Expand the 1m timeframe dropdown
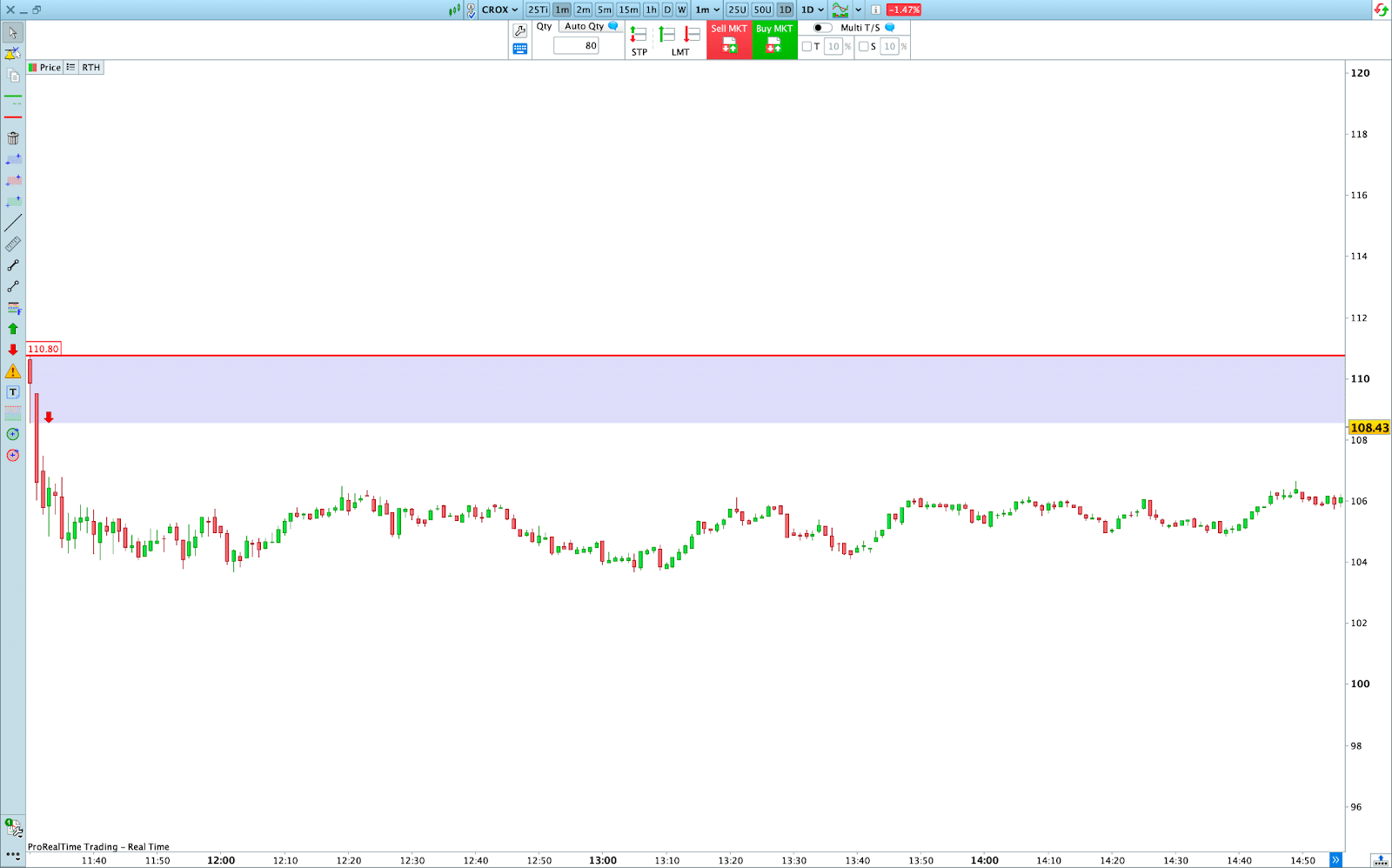The image size is (1392, 868). pyautogui.click(x=707, y=10)
